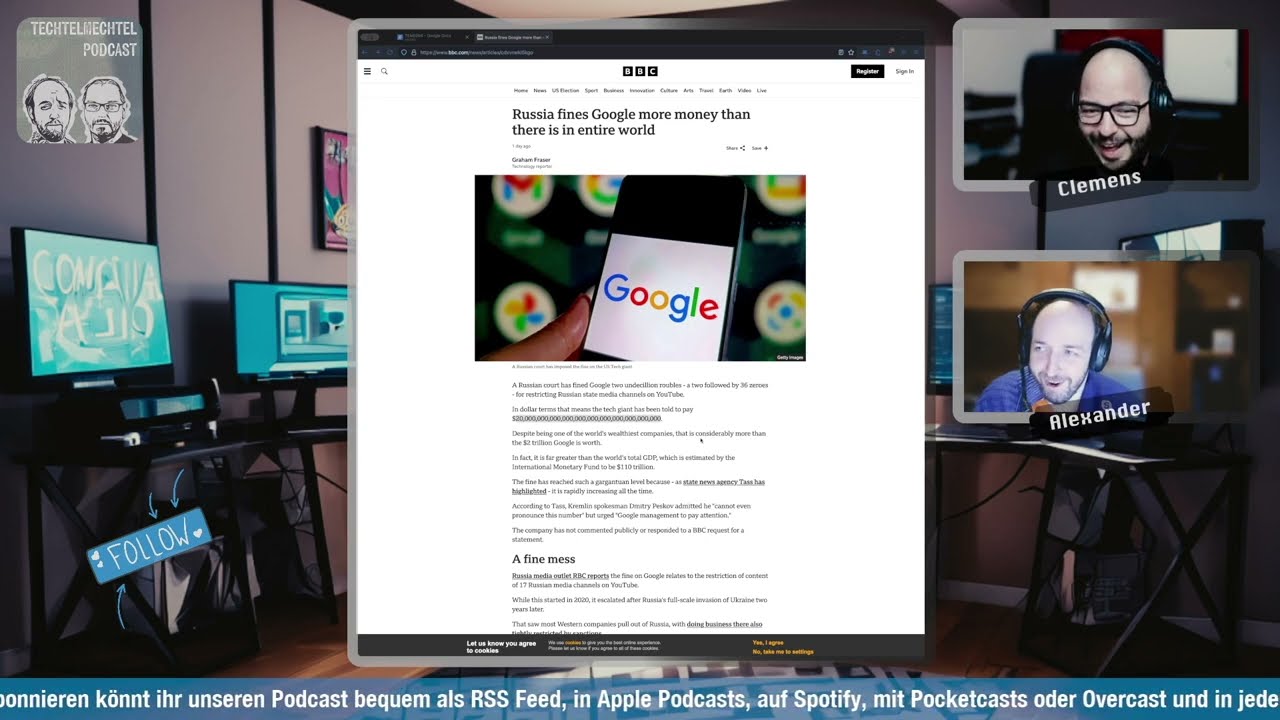Open the 'doing business there also' link
Viewport: 1280px width, 720px height.
pyautogui.click(x=724, y=624)
